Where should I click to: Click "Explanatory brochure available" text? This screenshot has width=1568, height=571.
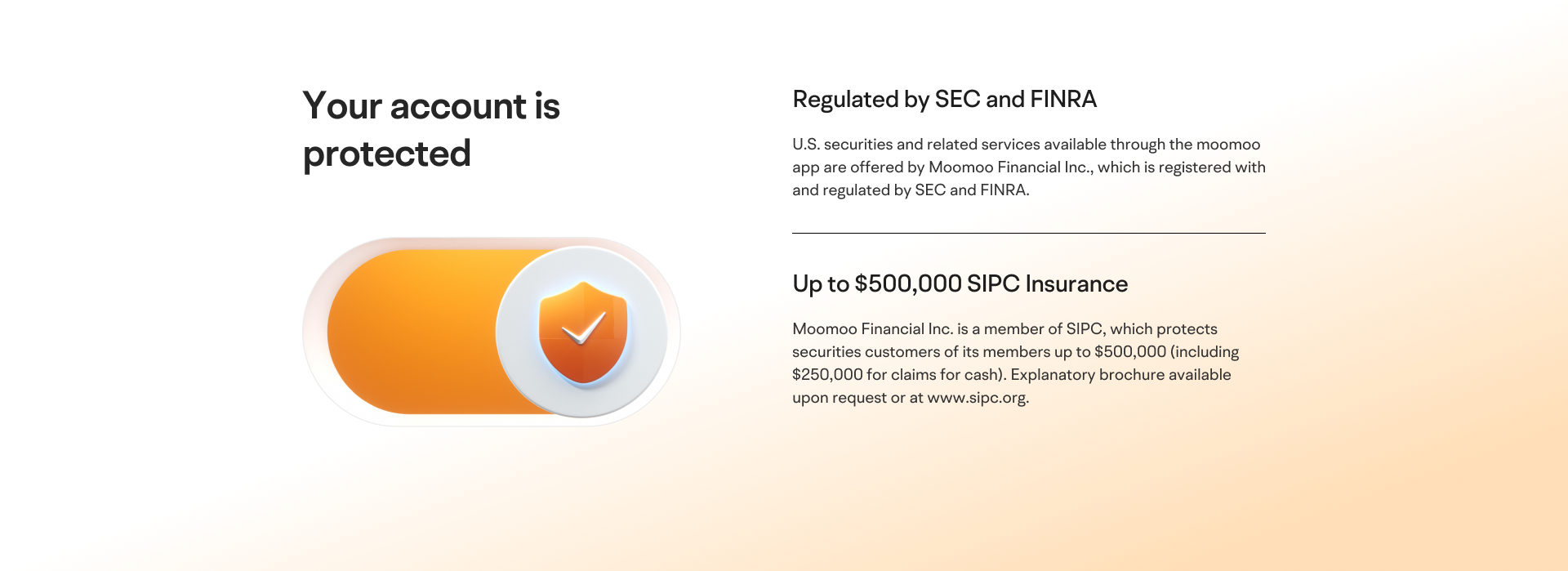coord(1120,375)
